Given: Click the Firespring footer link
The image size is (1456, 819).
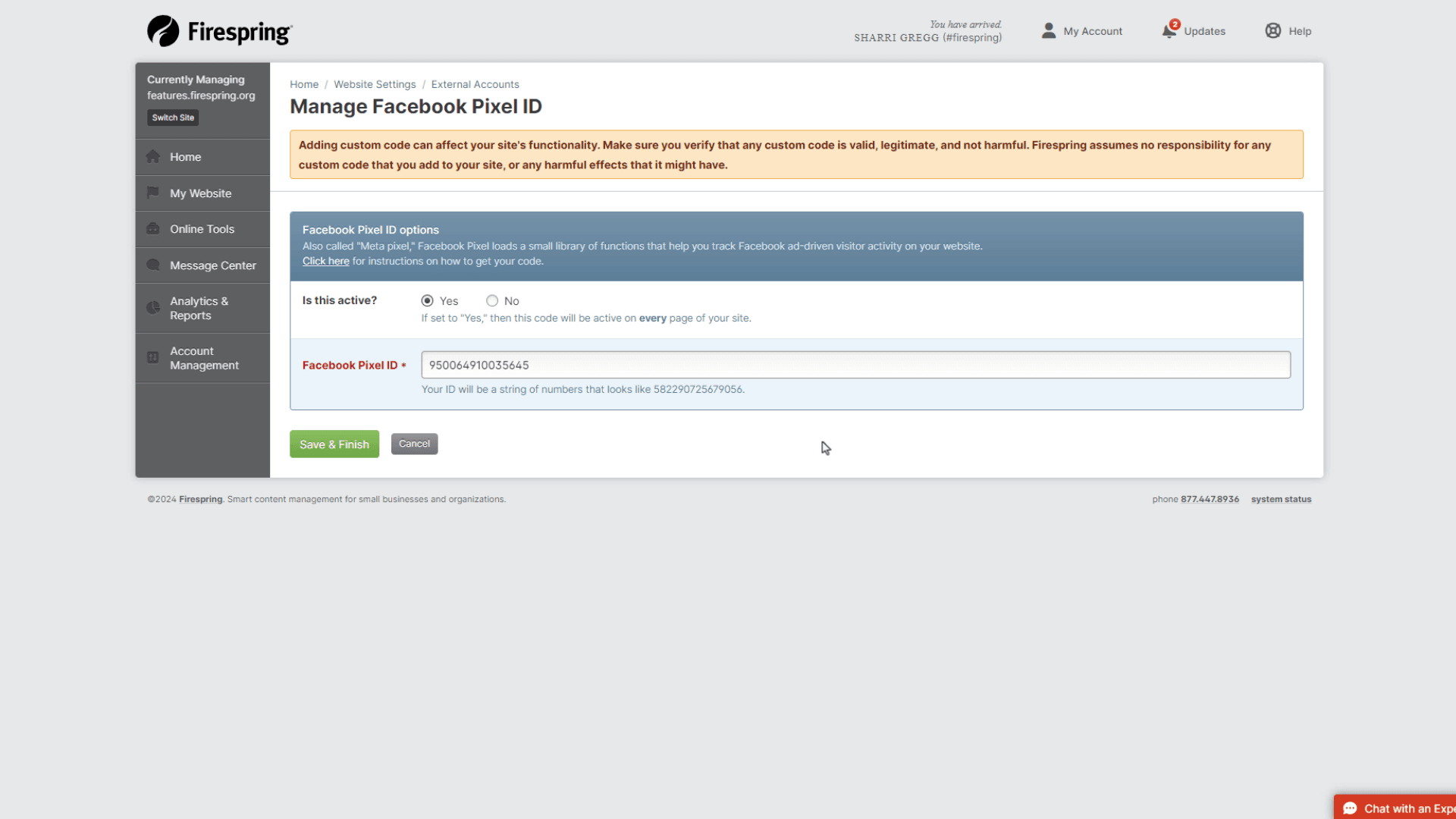Looking at the screenshot, I should pos(201,499).
